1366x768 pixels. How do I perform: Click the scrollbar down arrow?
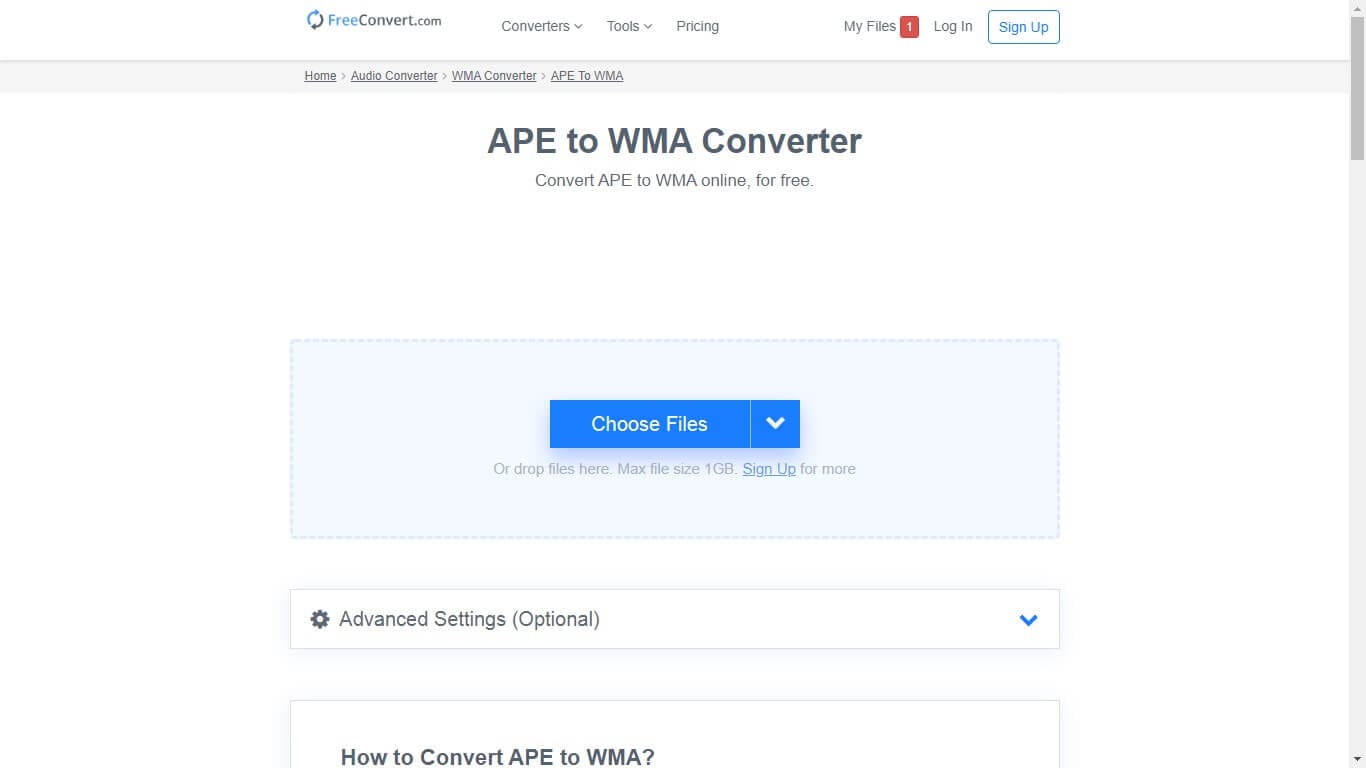tap(1357, 759)
